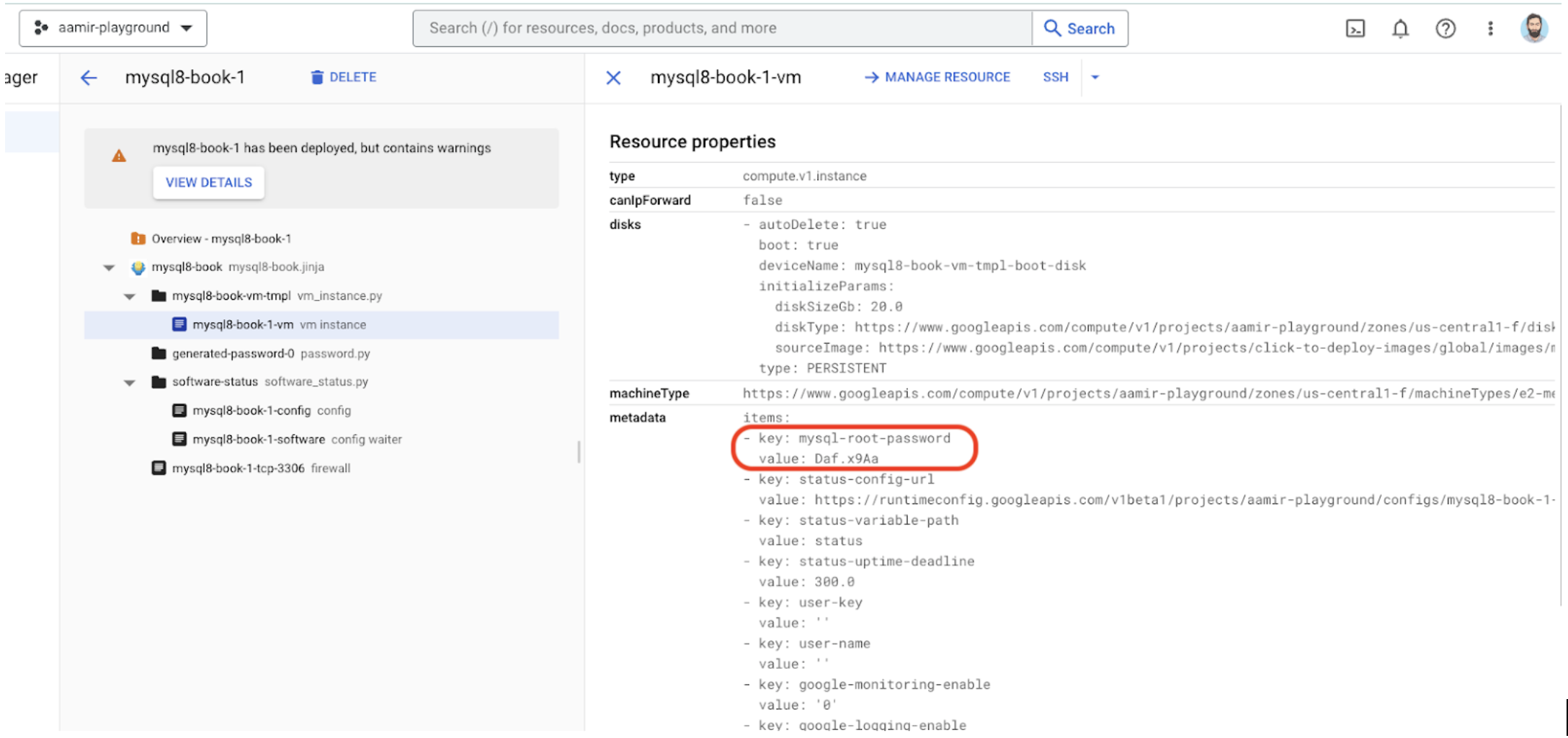Click the 'compute.v1.instance' type value
The width and height of the screenshot is (1568, 738).
(x=804, y=176)
